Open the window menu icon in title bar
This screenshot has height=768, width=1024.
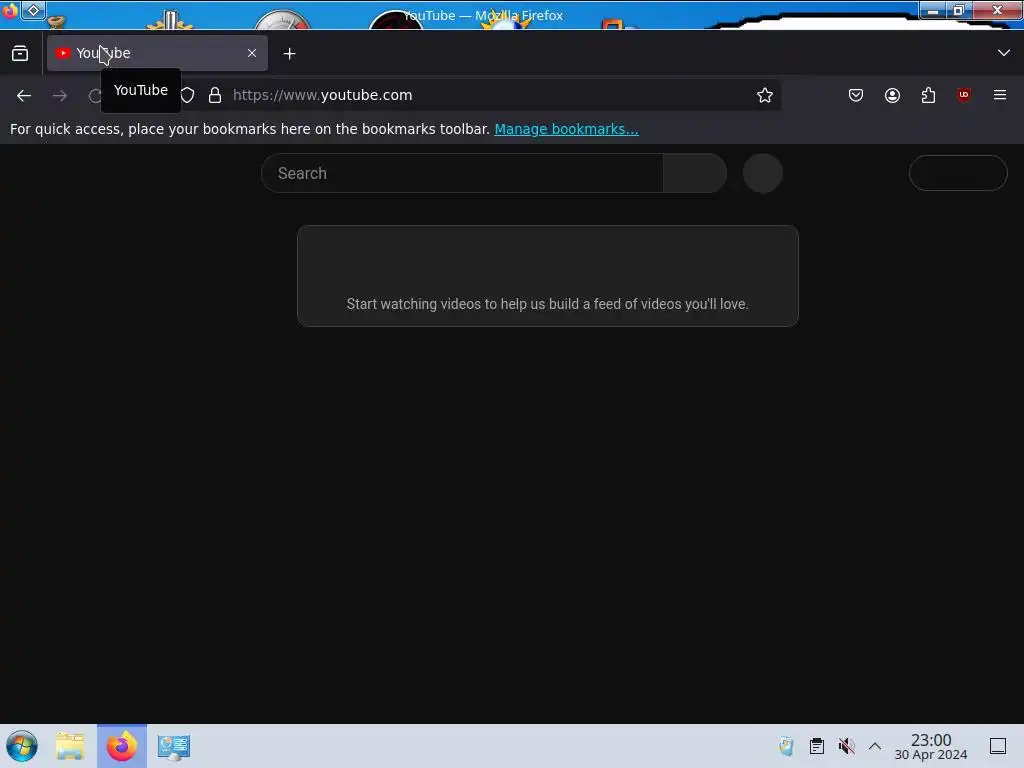pyautogui.click(x=10, y=10)
